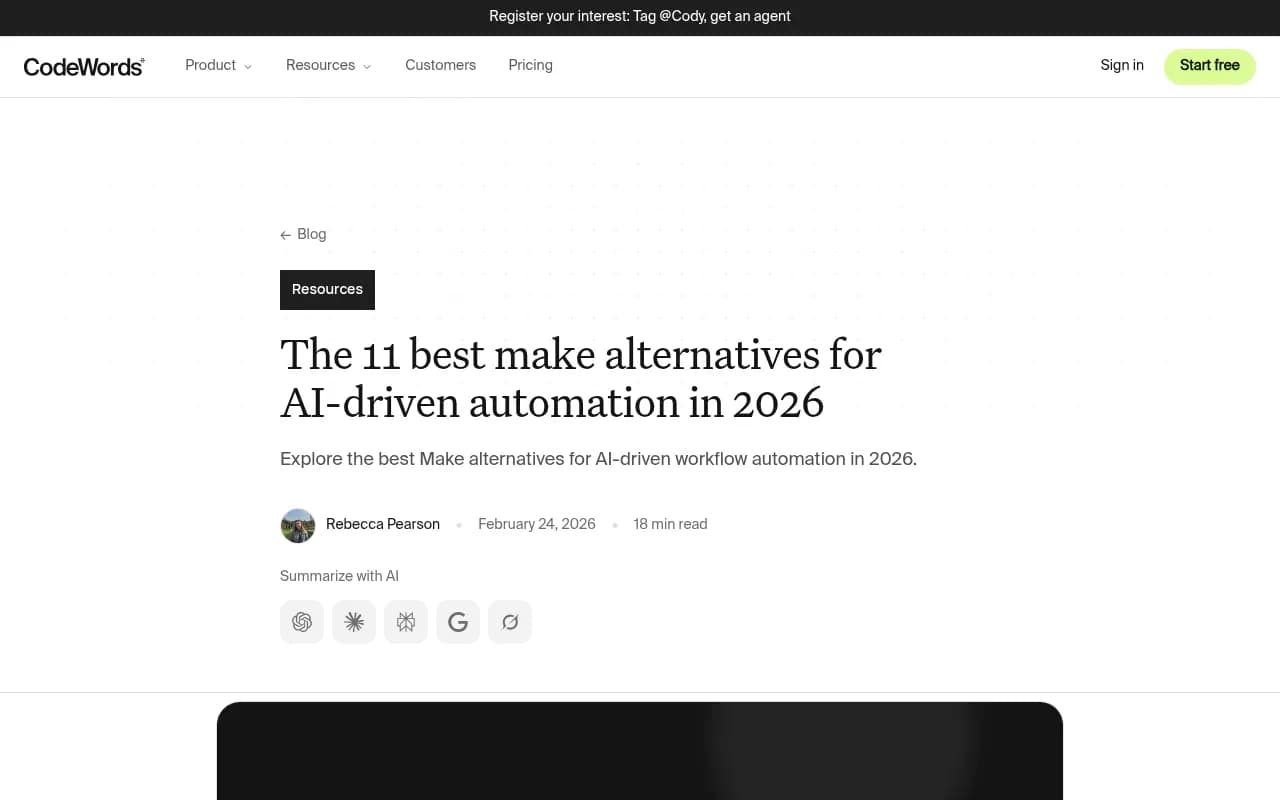Click the Claude starburst summarize icon

pos(354,622)
